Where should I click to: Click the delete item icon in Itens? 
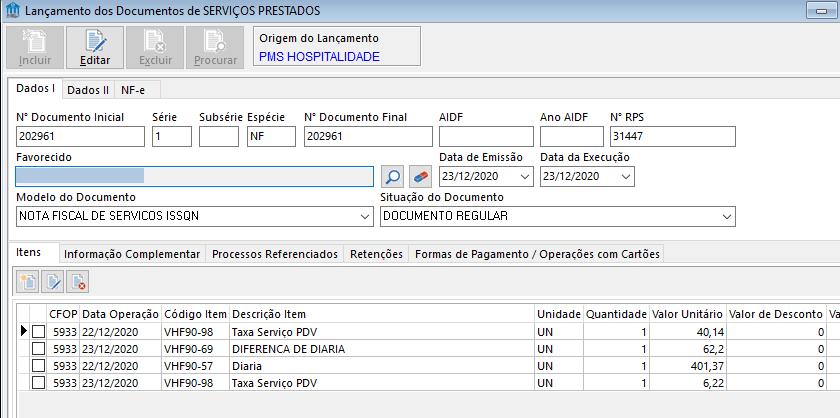click(77, 282)
